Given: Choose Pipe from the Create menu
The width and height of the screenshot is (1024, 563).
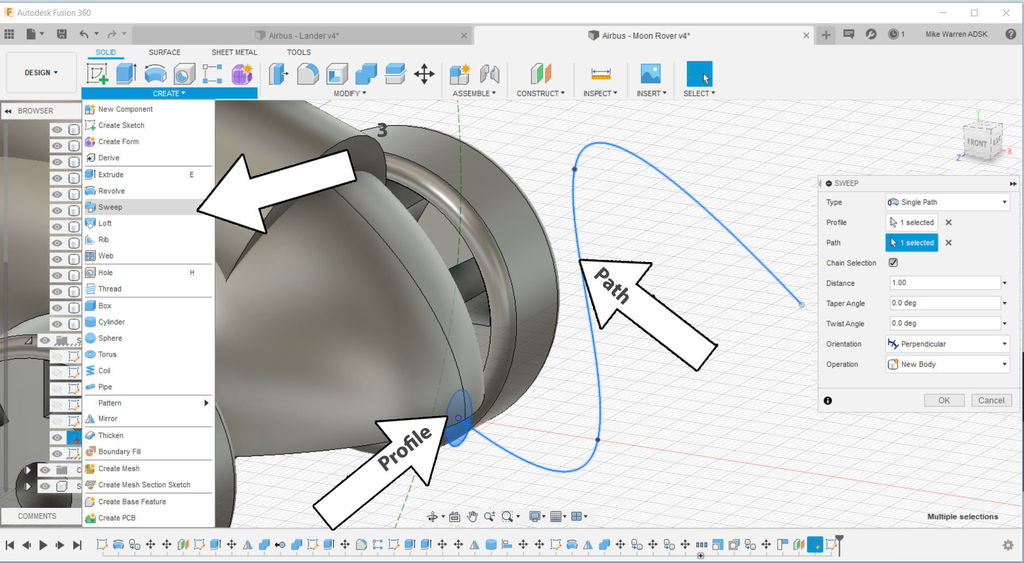Looking at the screenshot, I should tap(148, 387).
